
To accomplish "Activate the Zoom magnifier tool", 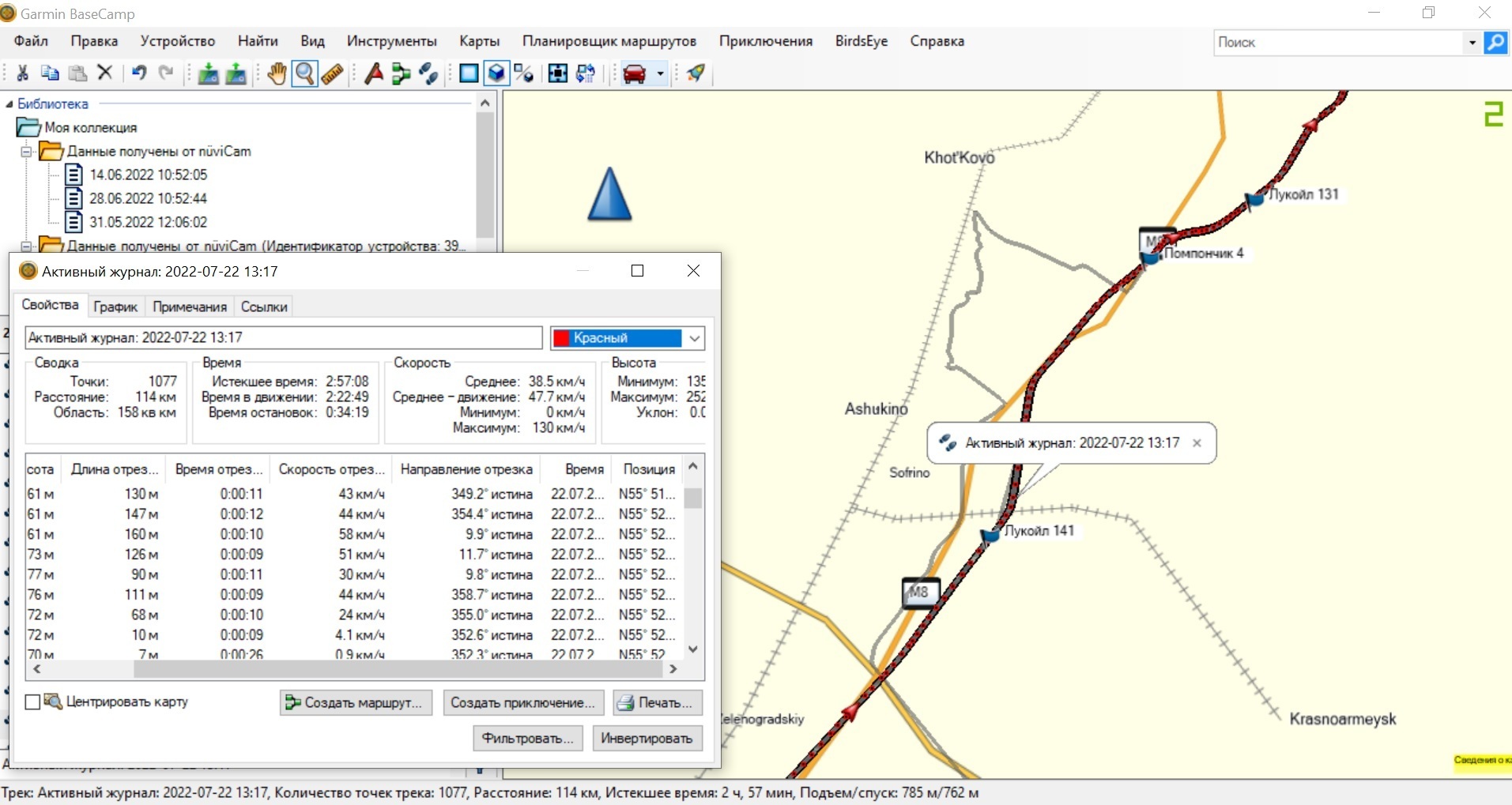I will pyautogui.click(x=304, y=73).
